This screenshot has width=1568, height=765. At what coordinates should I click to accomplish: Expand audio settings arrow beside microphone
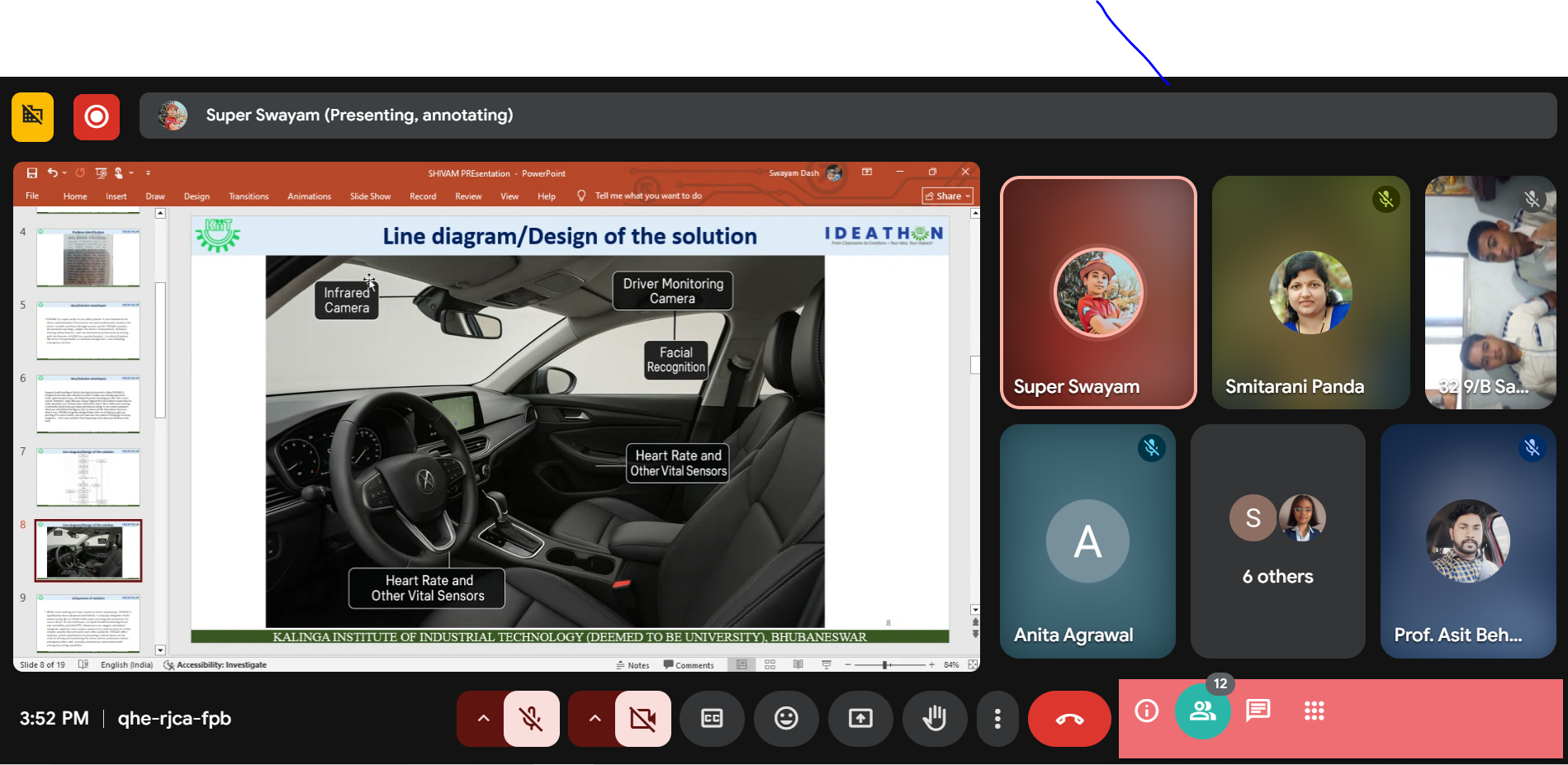coord(483,719)
